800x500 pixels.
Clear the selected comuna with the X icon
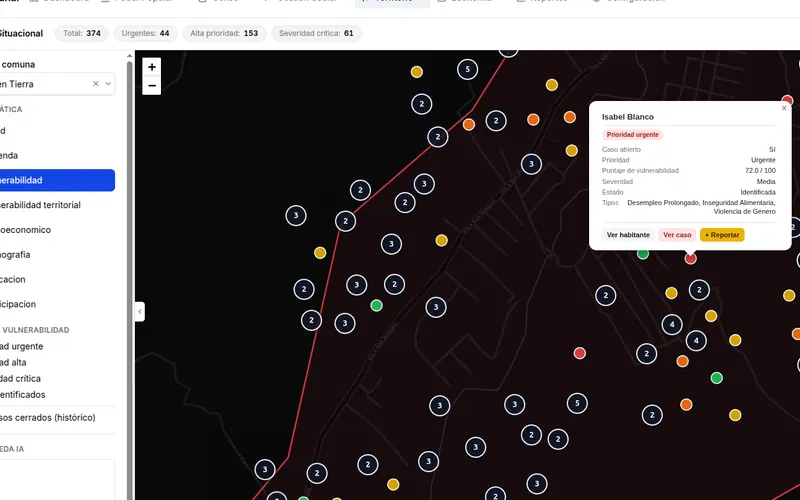(x=95, y=84)
